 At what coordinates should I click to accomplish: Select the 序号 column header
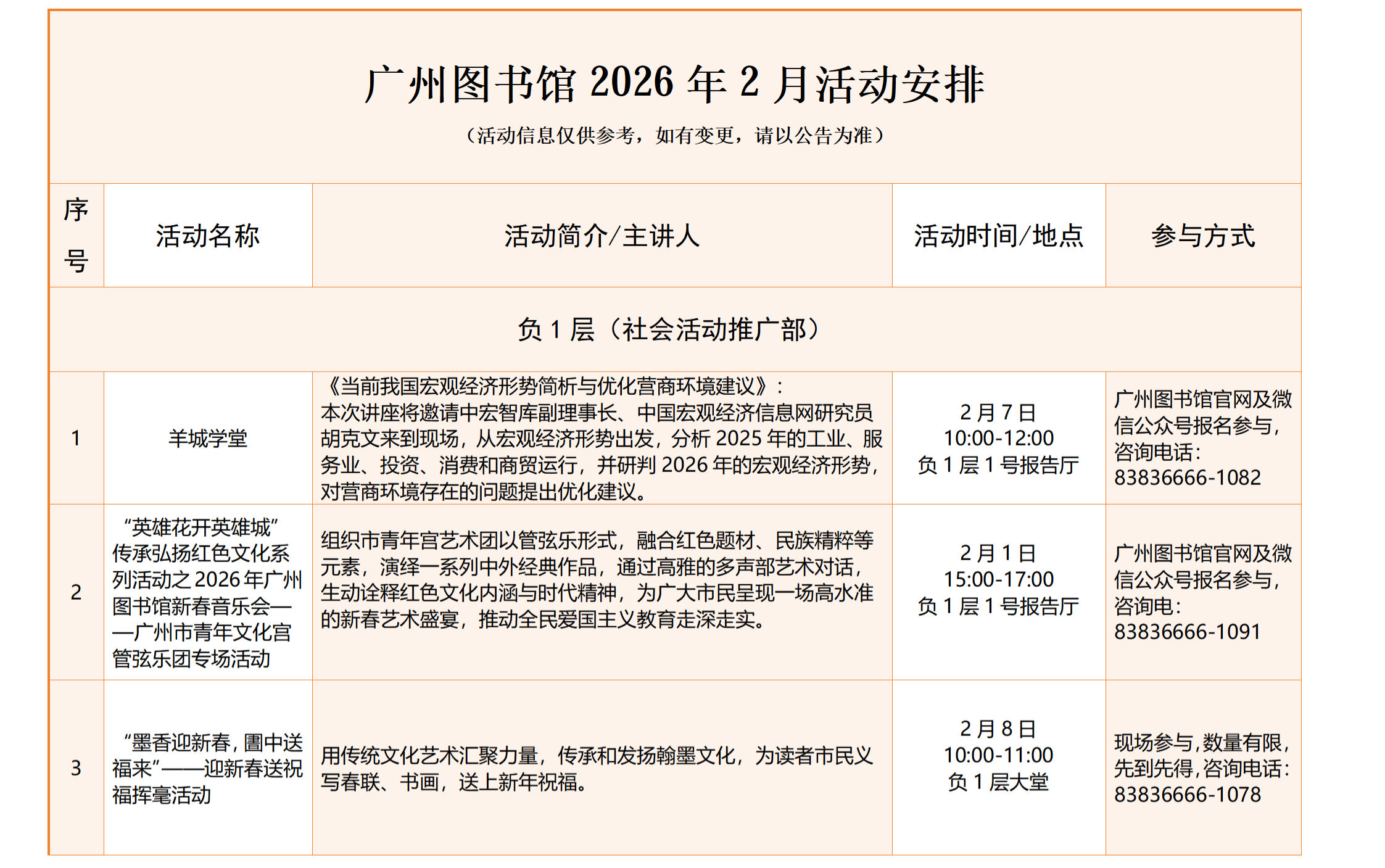pos(76,235)
